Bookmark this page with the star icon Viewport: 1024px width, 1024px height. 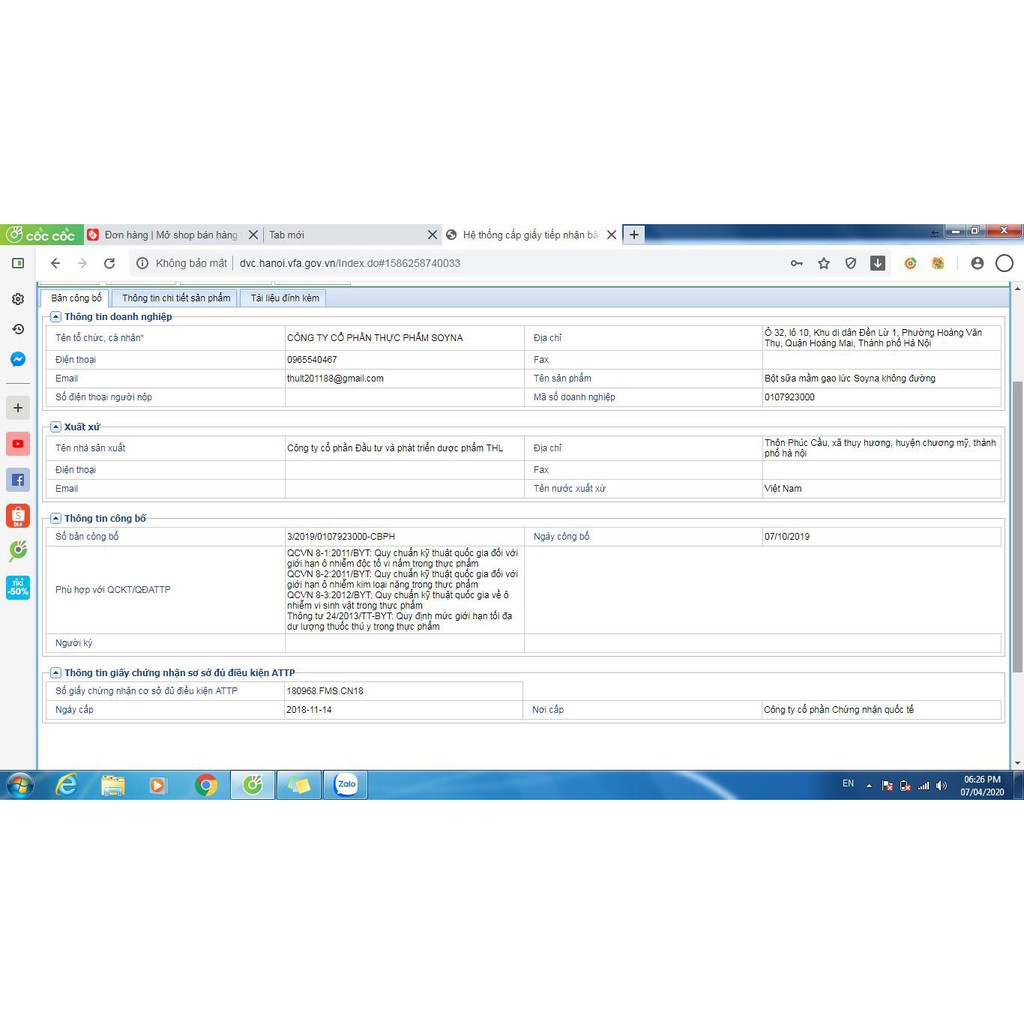824,264
